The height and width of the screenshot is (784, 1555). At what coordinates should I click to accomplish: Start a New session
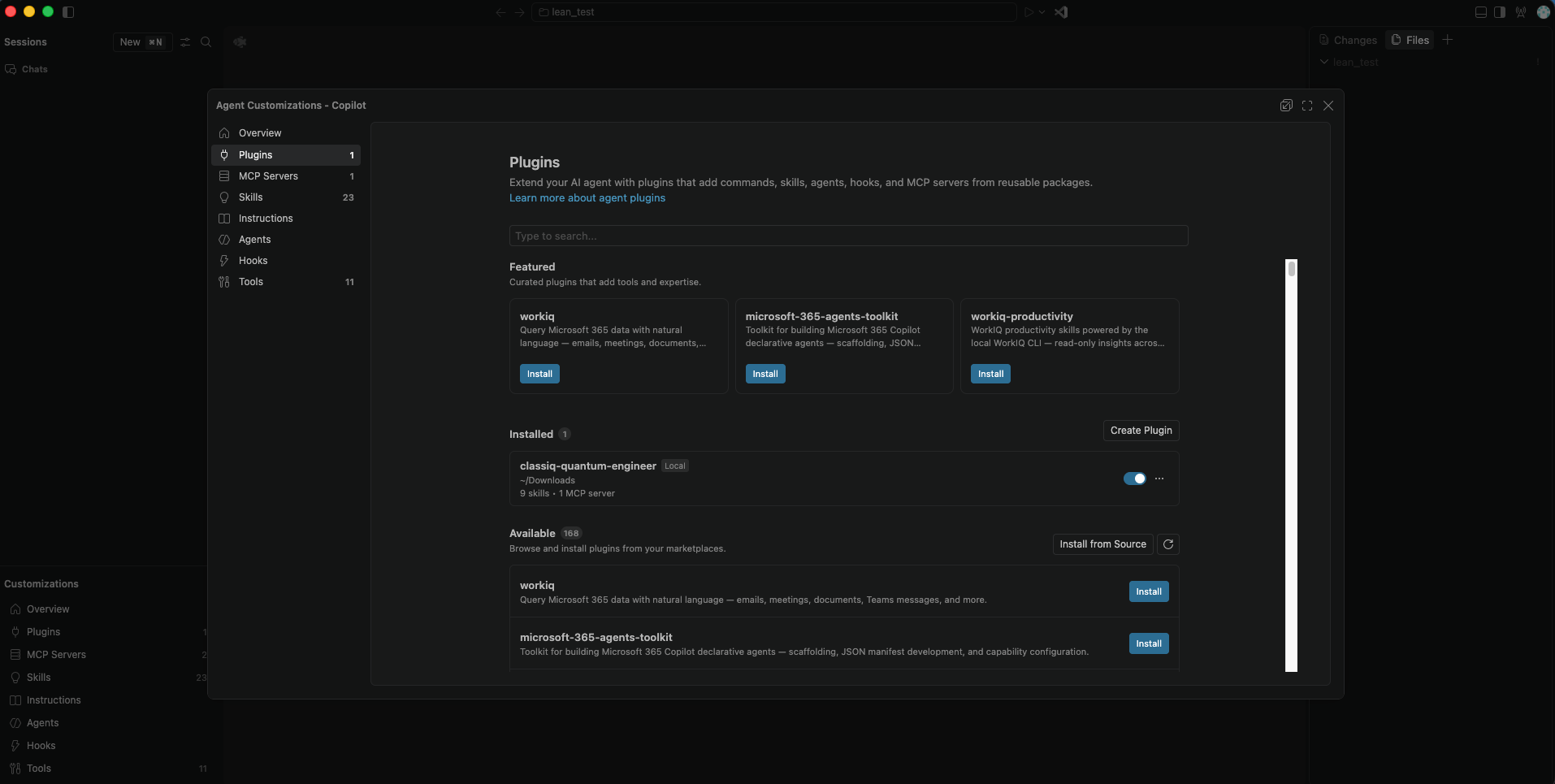[x=142, y=42]
